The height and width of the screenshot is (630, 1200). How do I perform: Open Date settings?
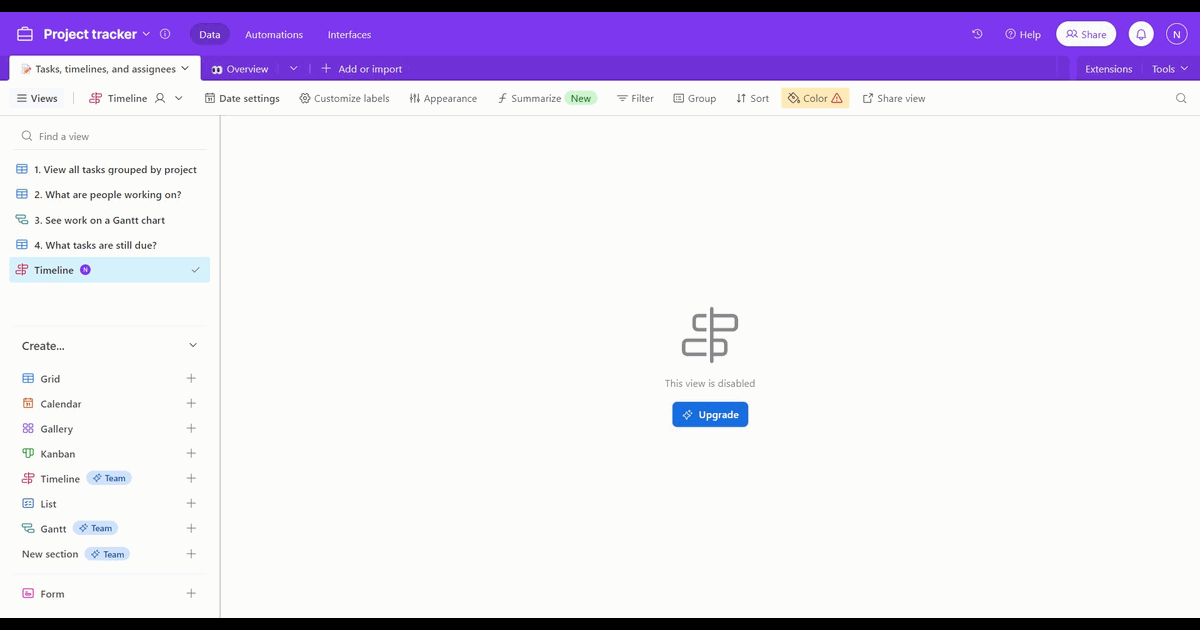click(x=242, y=98)
